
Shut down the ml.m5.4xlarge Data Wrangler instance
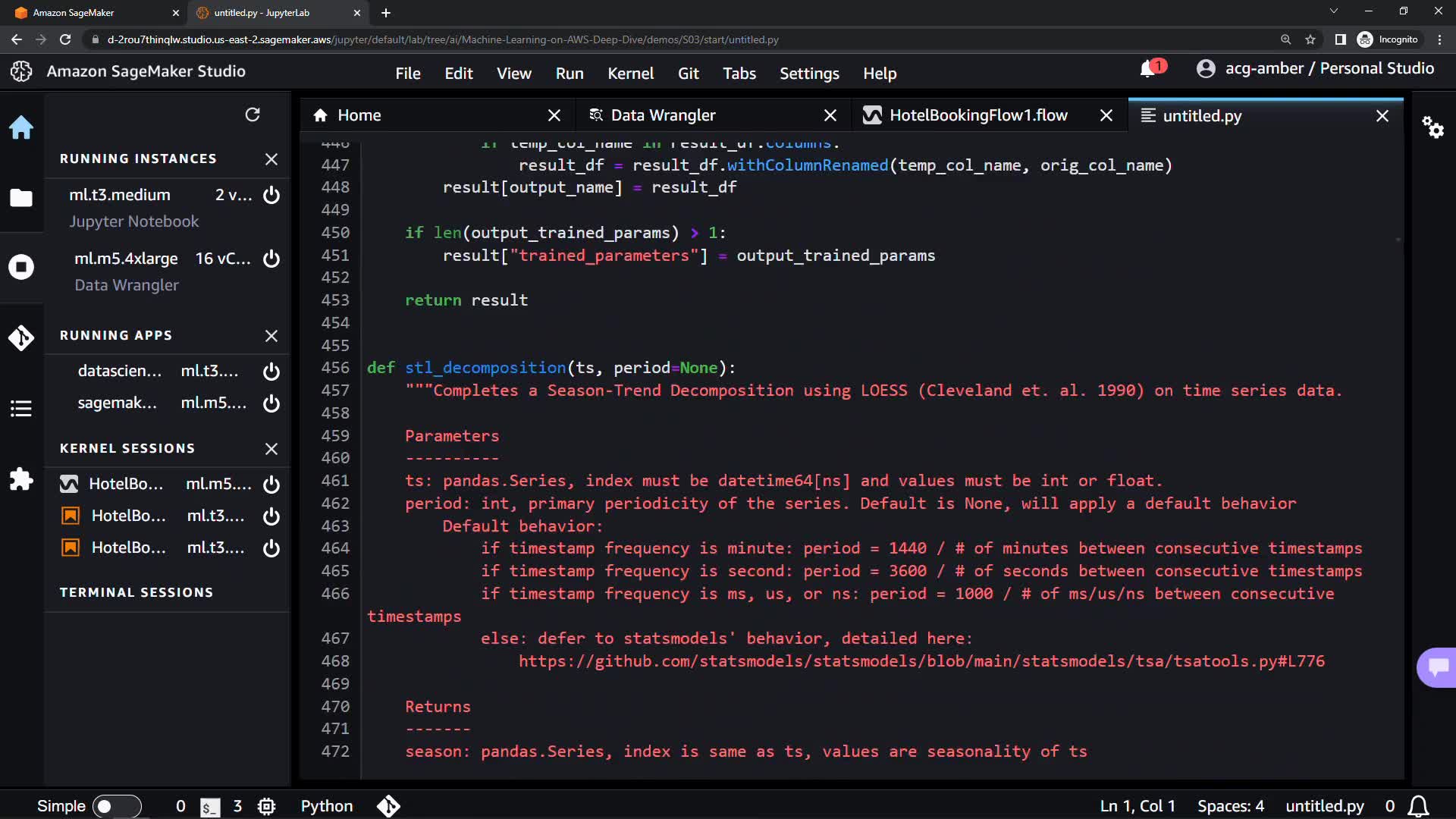[x=271, y=259]
